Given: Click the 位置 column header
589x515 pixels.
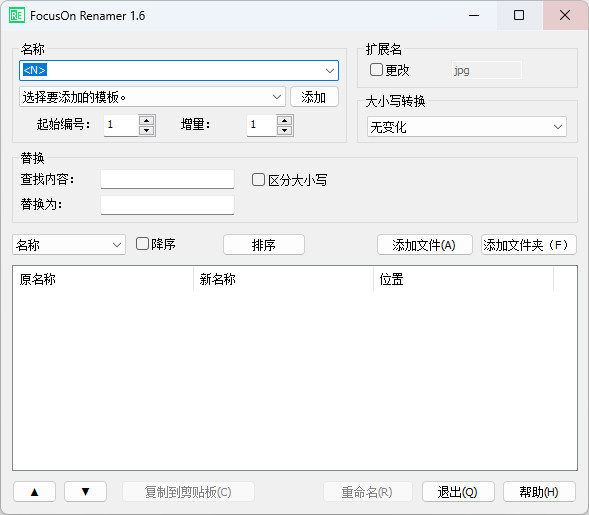Looking at the screenshot, I should 464,279.
